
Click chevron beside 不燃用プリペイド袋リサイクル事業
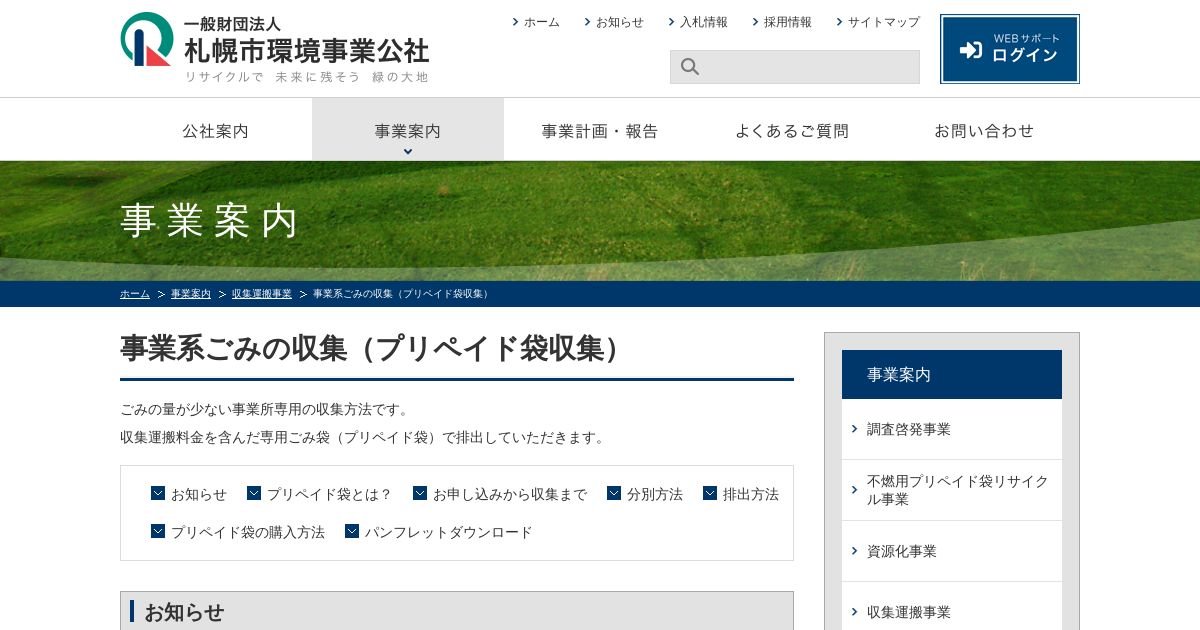click(854, 490)
